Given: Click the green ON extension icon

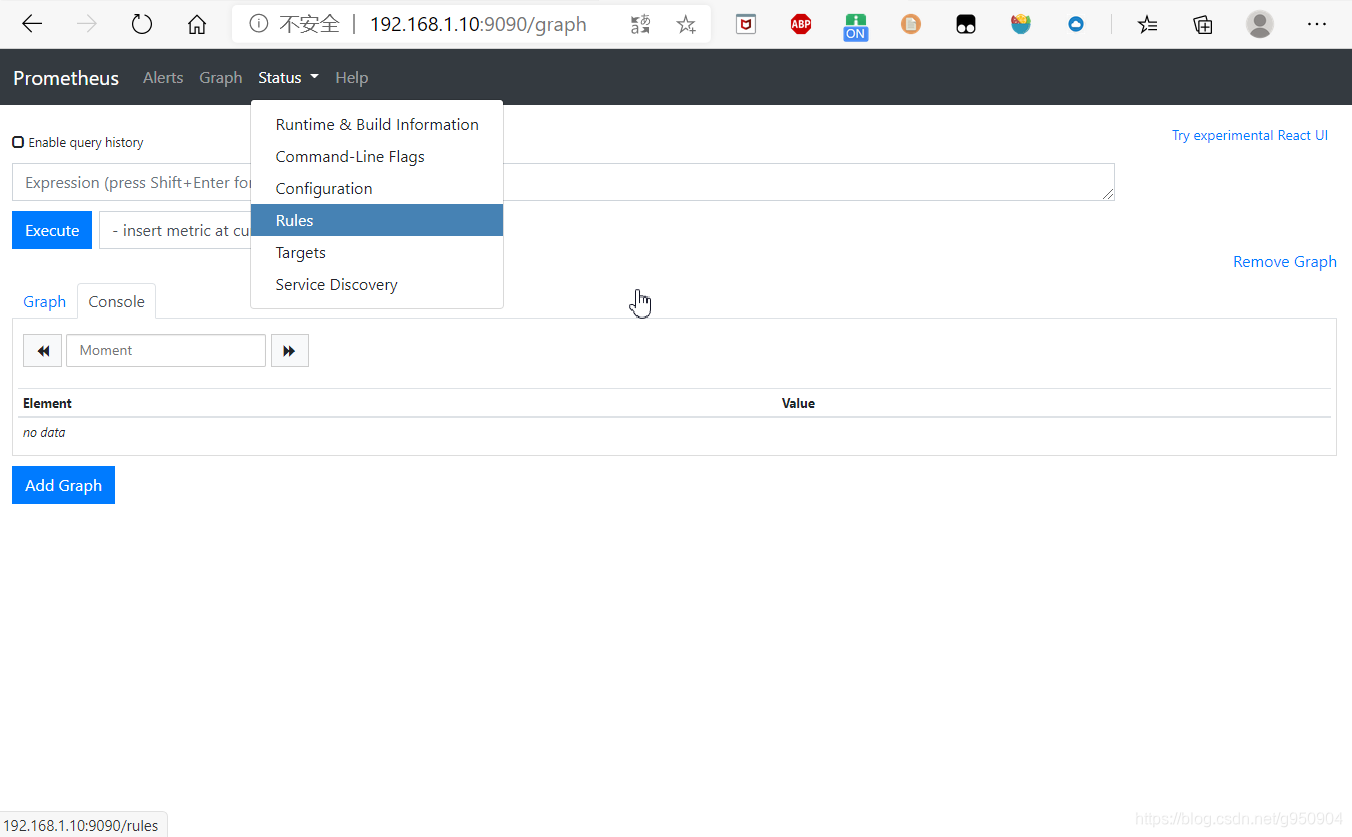Looking at the screenshot, I should coord(856,26).
